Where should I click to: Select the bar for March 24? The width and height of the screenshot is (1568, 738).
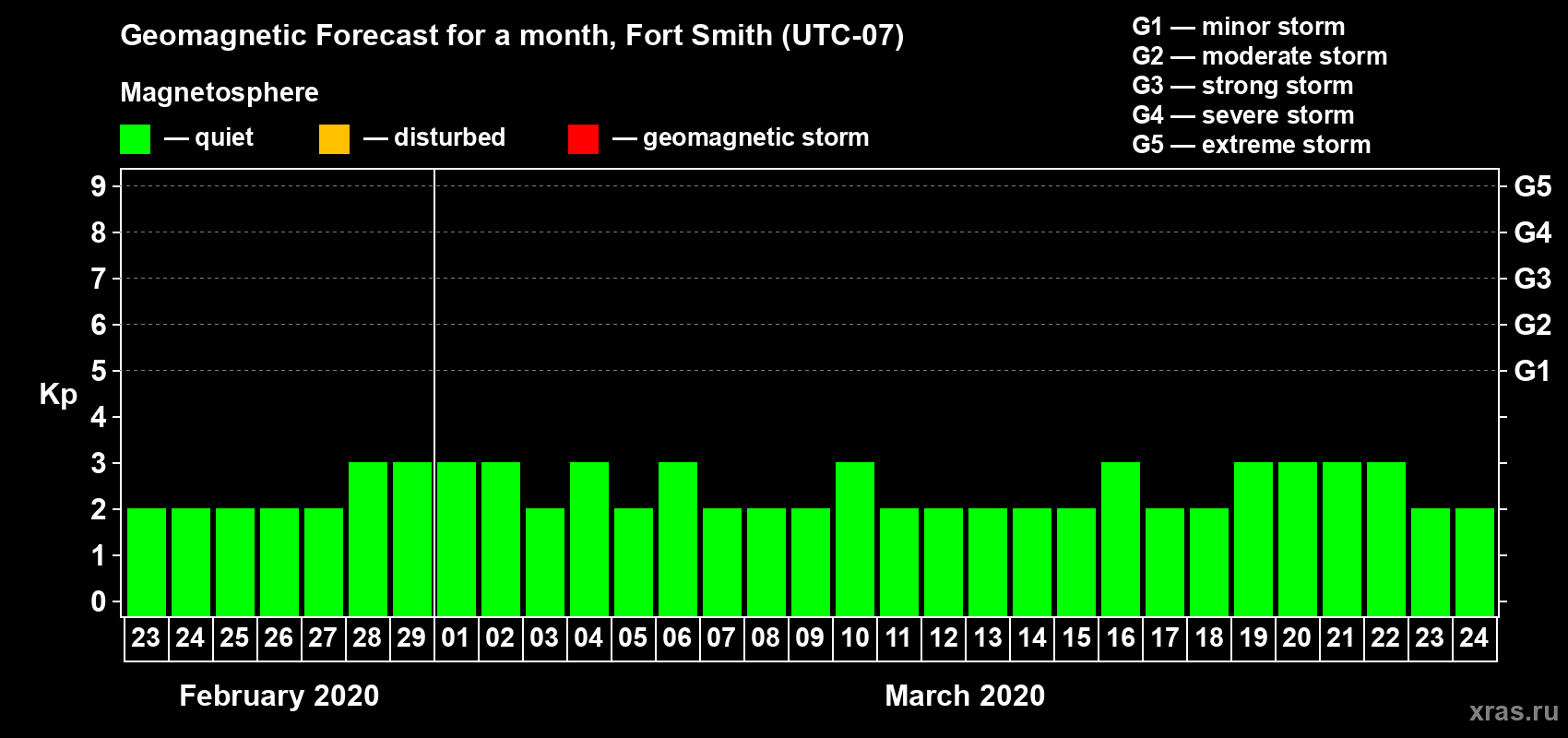point(1475,562)
